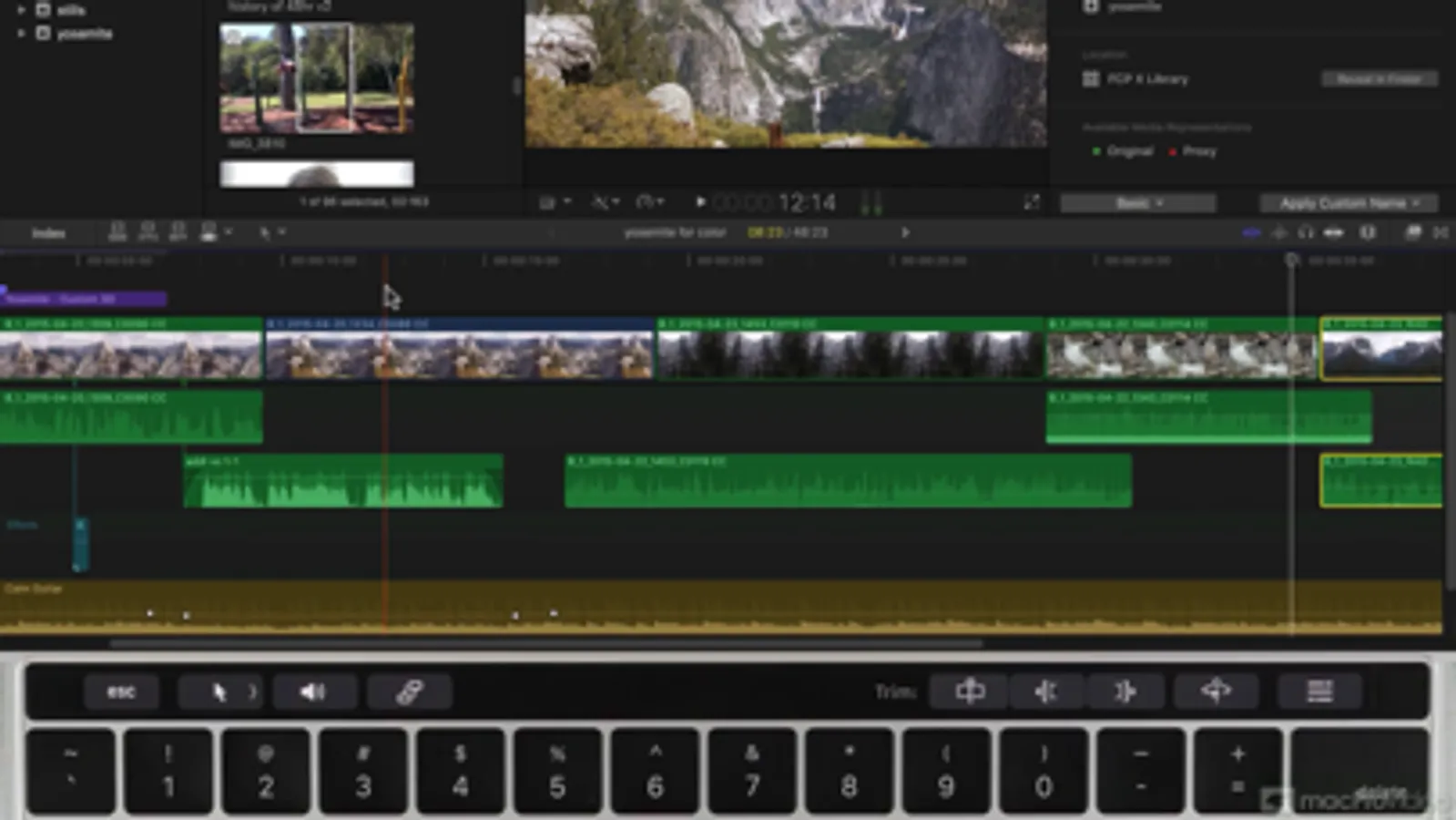Toggle audio skimming in the timeline

tap(1279, 232)
